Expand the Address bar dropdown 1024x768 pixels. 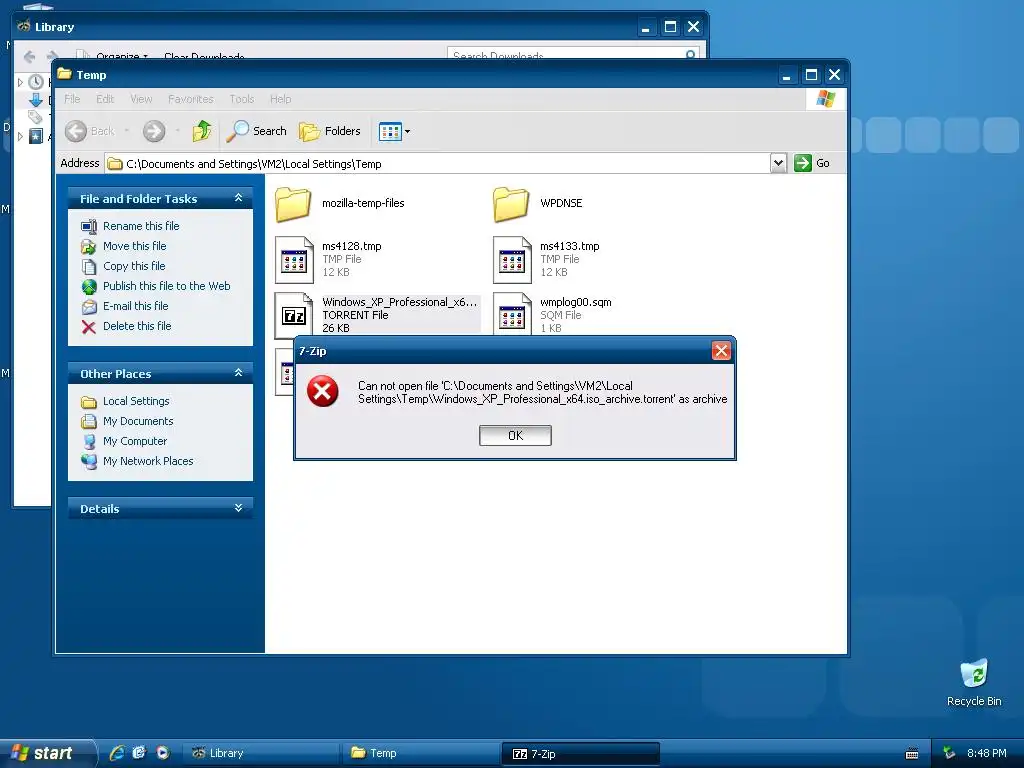tap(778, 163)
